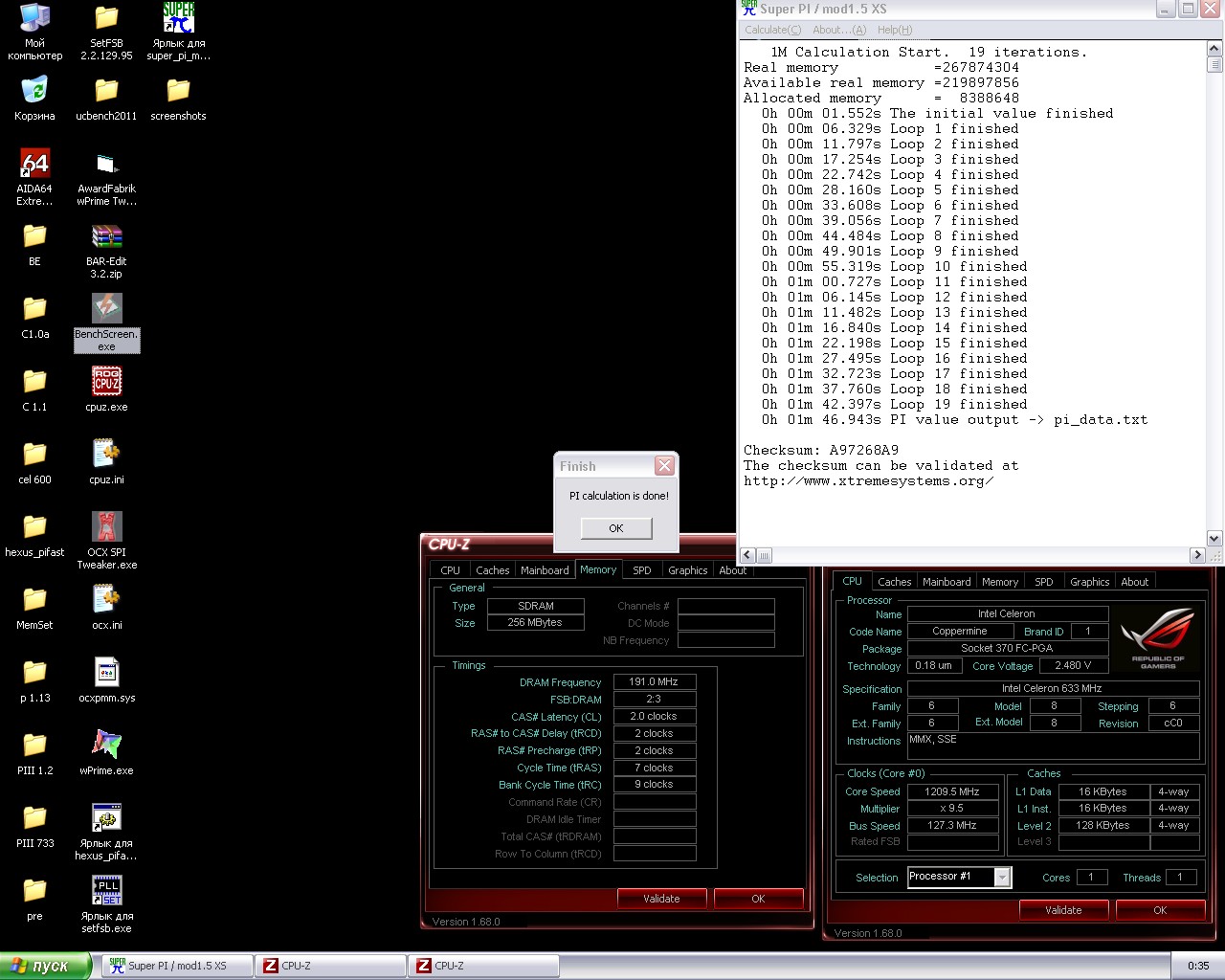This screenshot has width=1225, height=980.
Task: Switch to Graphics tab in Memory CPU-Z window
Action: click(688, 570)
